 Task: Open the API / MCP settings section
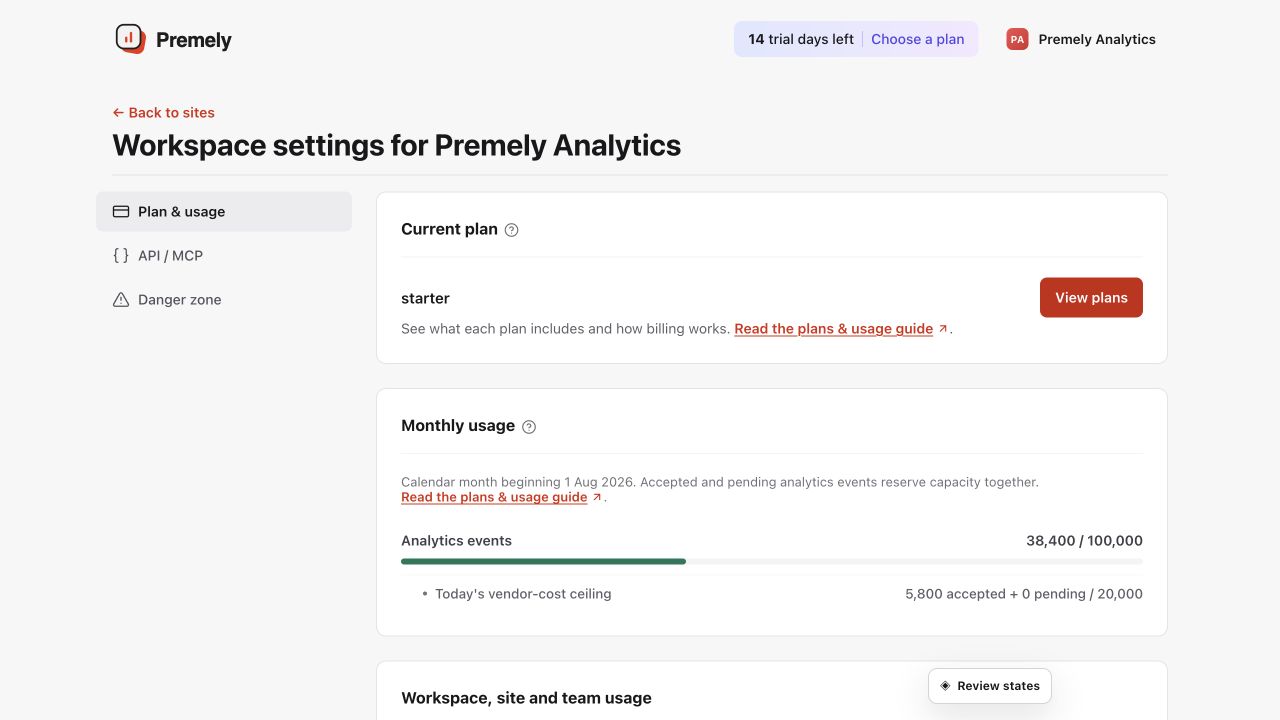point(224,256)
